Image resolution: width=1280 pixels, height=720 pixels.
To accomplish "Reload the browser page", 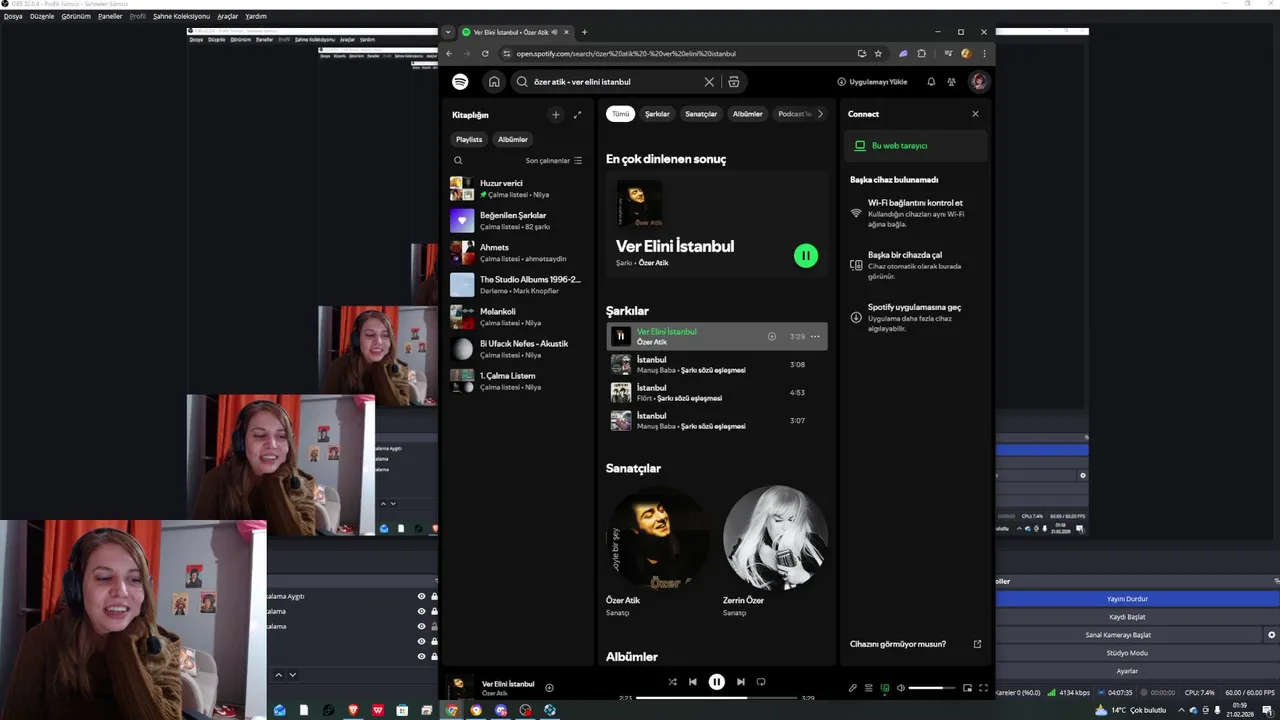I will 485,53.
